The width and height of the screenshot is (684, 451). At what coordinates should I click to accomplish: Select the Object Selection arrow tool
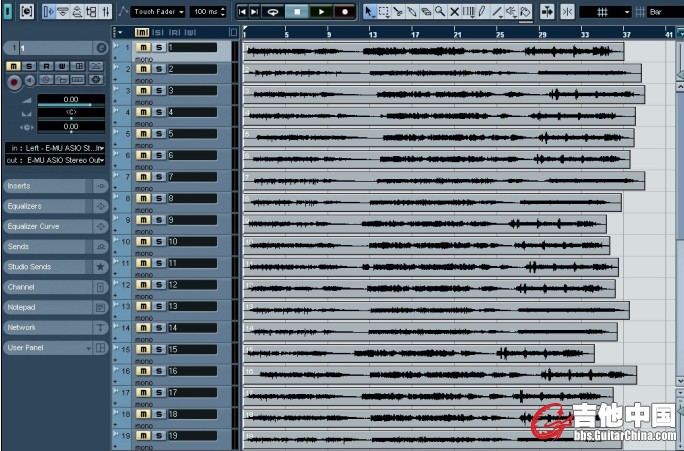(369, 11)
